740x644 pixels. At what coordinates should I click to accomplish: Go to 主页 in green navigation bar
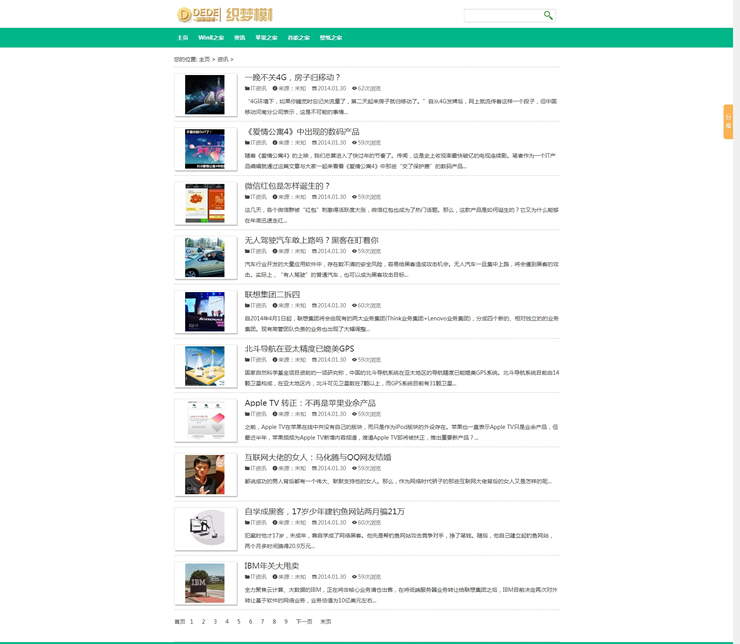click(182, 37)
